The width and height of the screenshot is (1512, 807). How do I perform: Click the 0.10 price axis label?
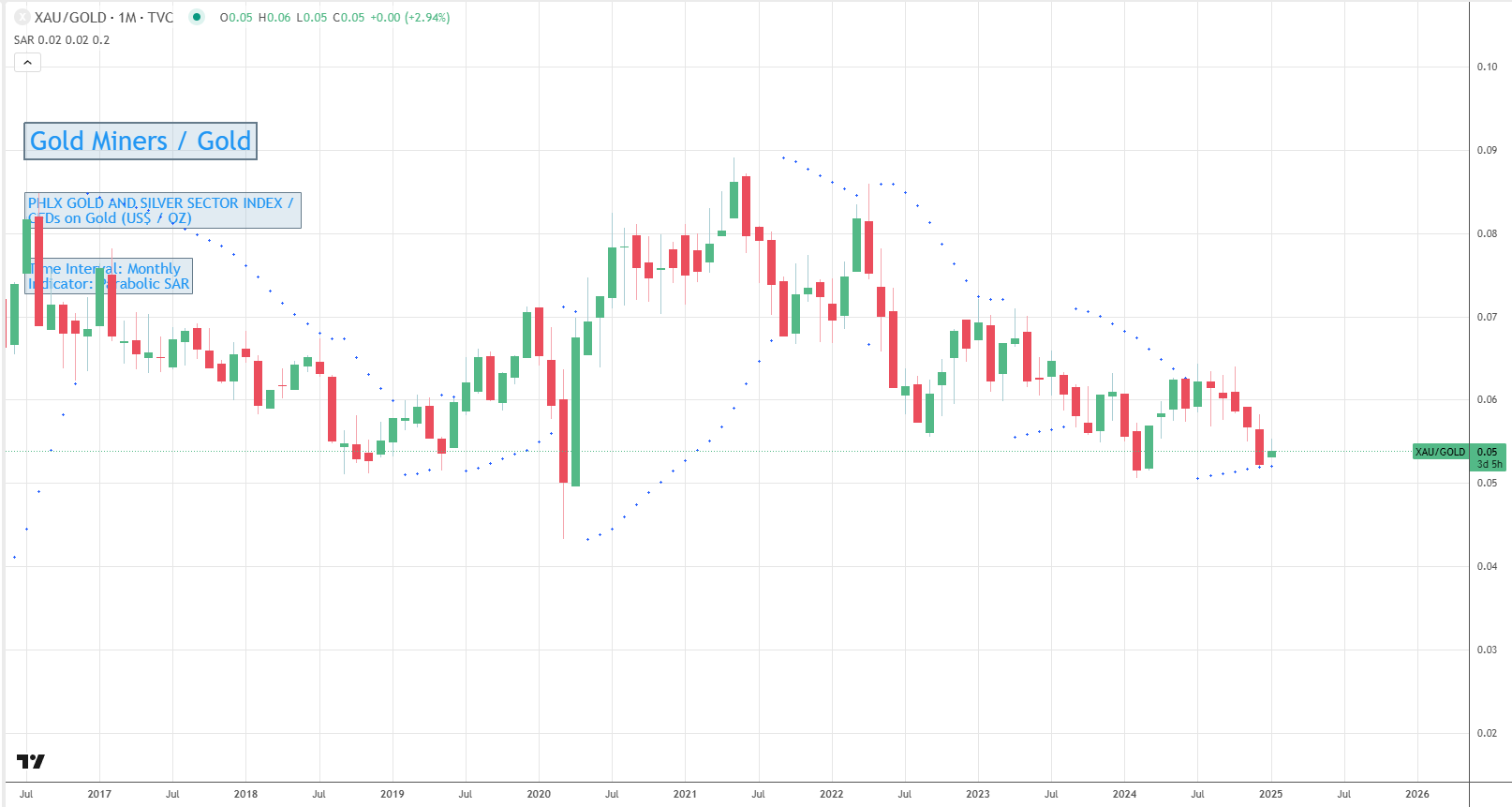point(1487,67)
